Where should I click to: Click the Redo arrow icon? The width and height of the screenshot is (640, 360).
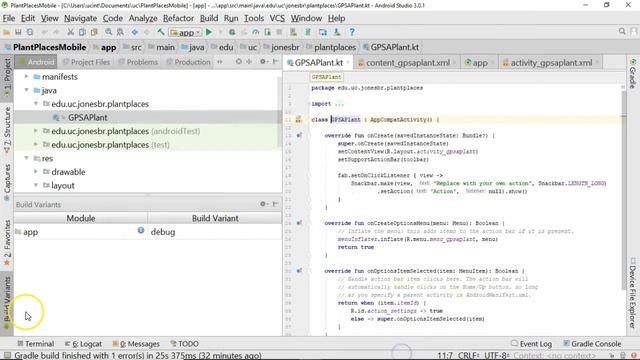coord(56,32)
